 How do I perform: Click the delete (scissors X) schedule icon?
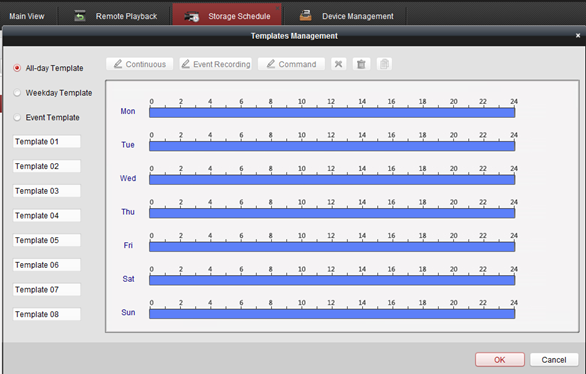click(x=339, y=64)
